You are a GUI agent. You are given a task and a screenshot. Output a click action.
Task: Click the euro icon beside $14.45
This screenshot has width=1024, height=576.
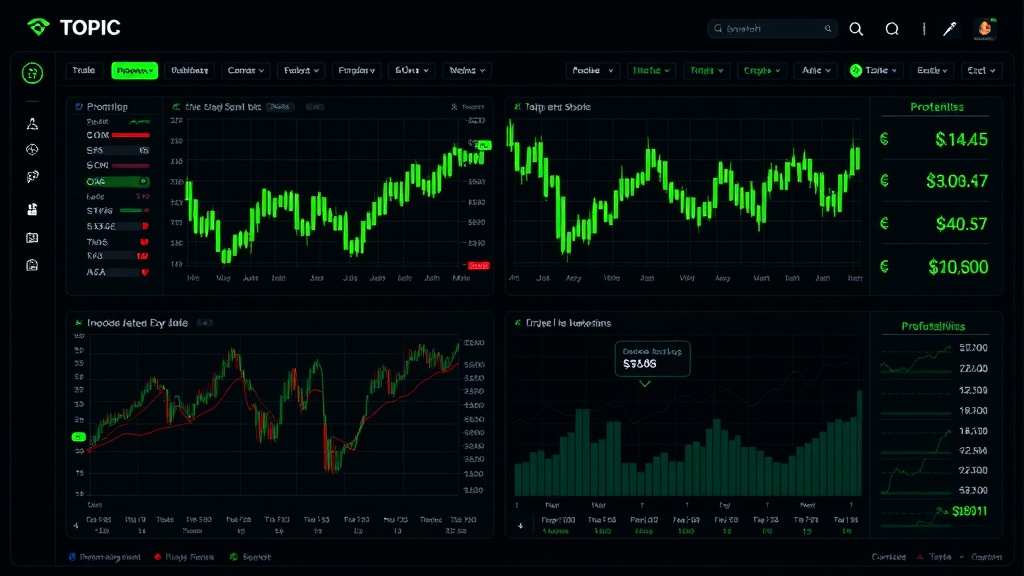point(884,138)
